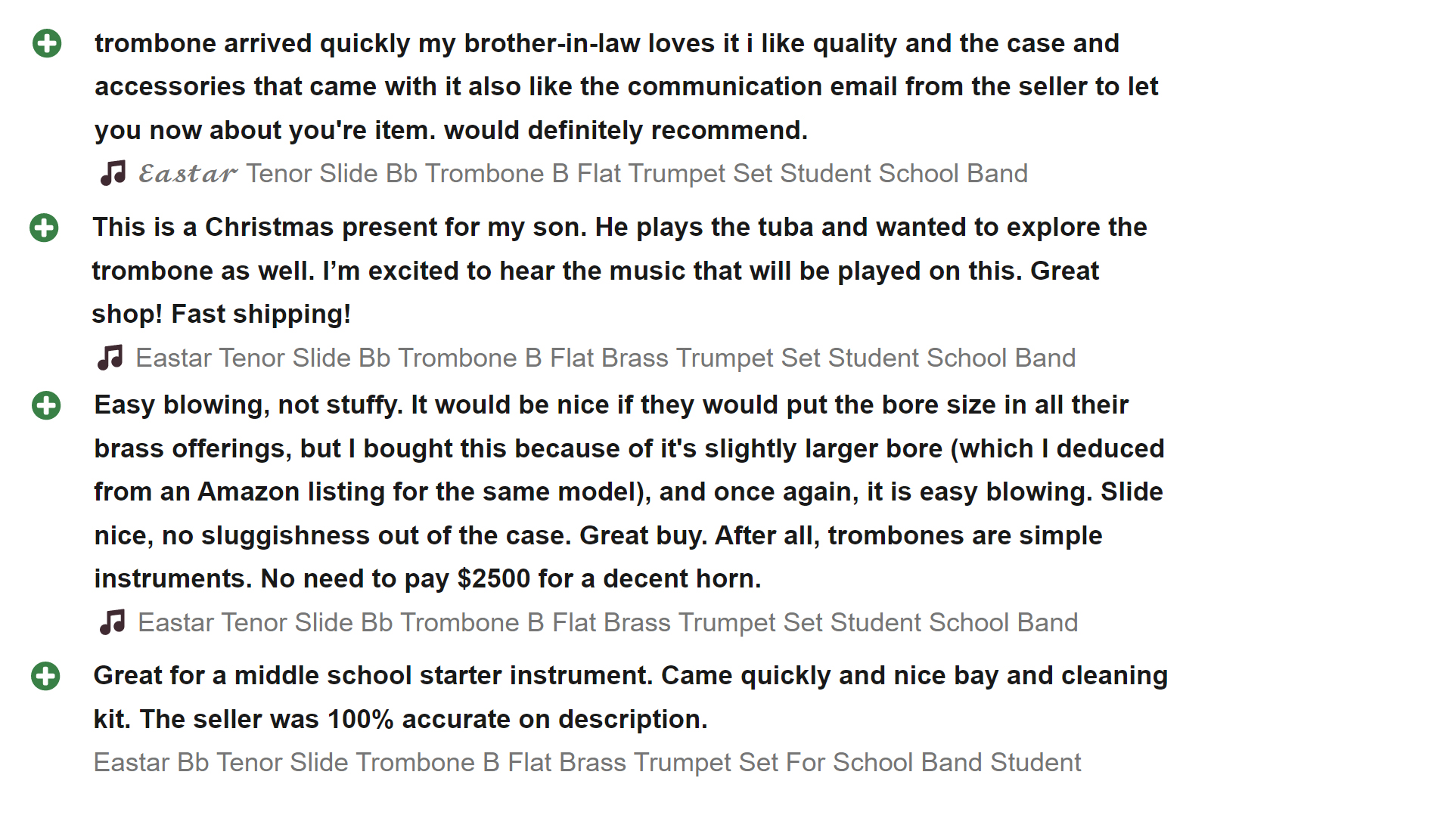Image resolution: width=1450 pixels, height=840 pixels.
Task: Click the 'No need to pay $2500' sentence
Action: click(x=511, y=579)
